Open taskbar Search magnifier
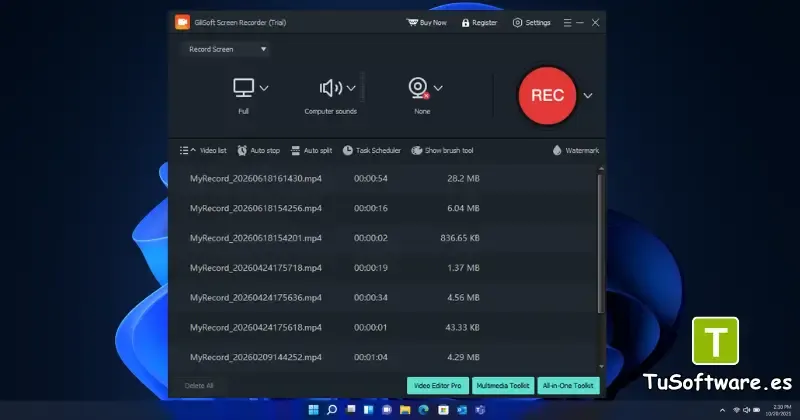800x420 pixels. pyautogui.click(x=332, y=410)
